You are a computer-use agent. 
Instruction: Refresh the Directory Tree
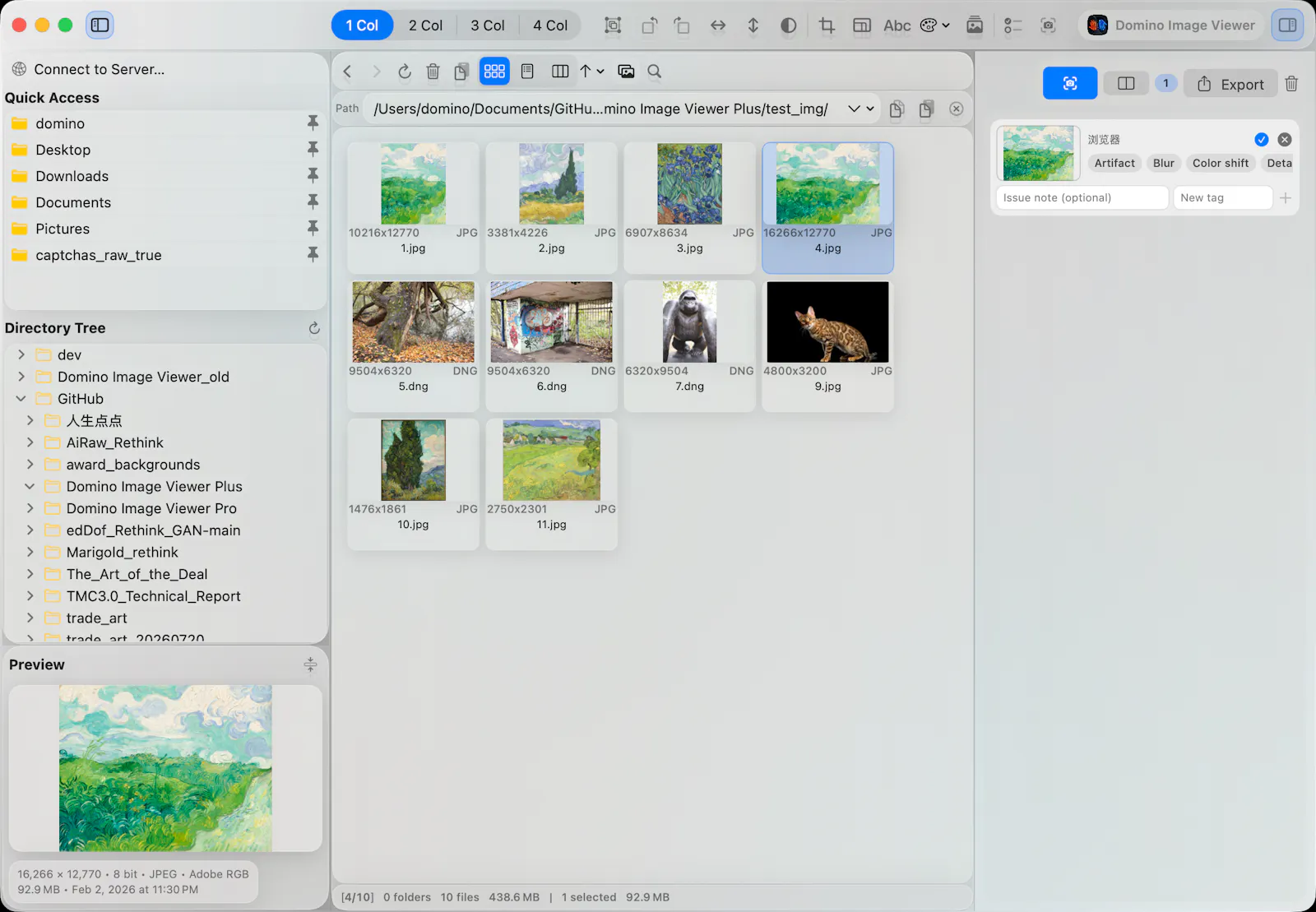(314, 328)
